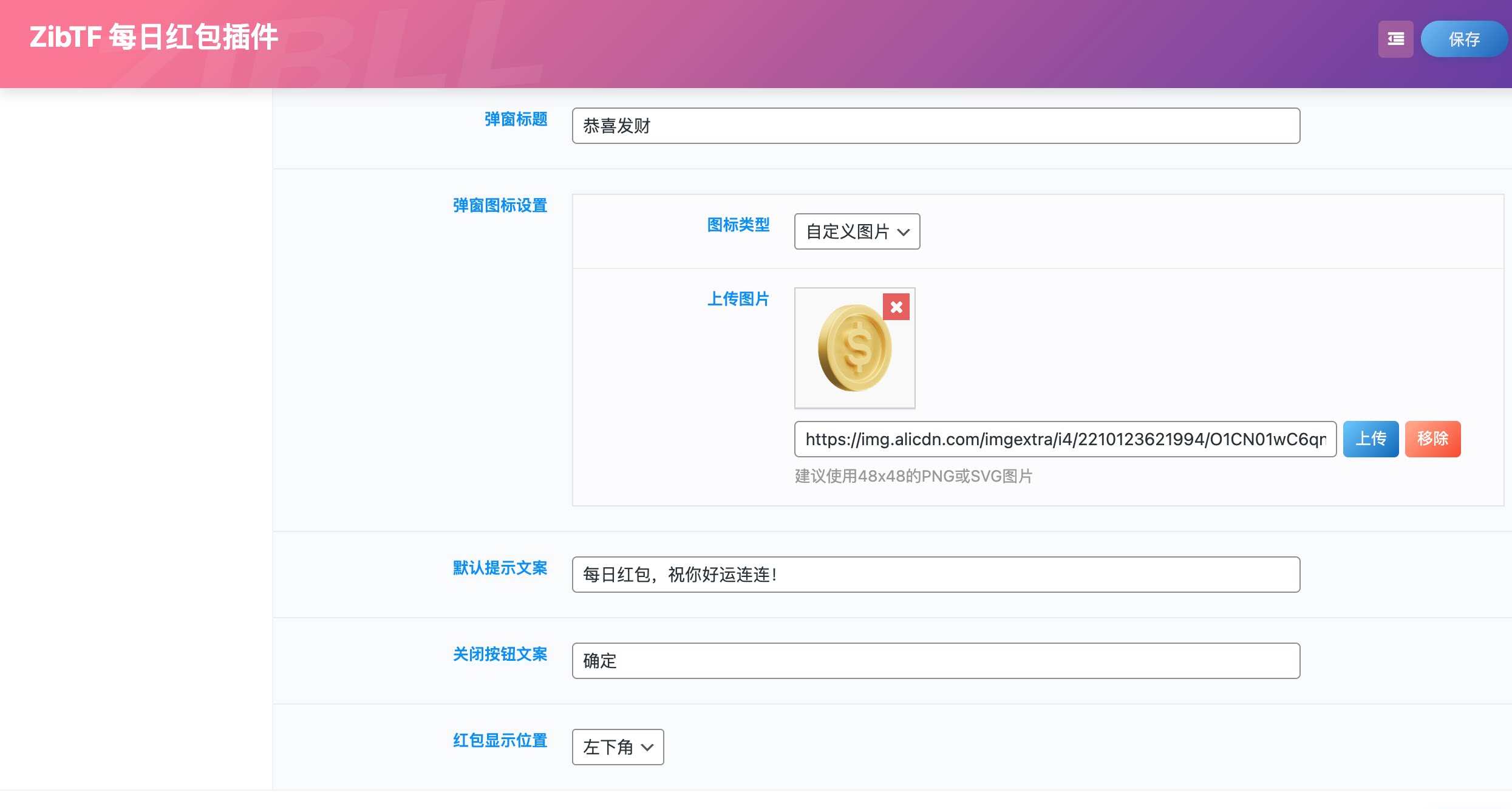
Task: Click the 默认提示文案 label
Action: click(499, 569)
